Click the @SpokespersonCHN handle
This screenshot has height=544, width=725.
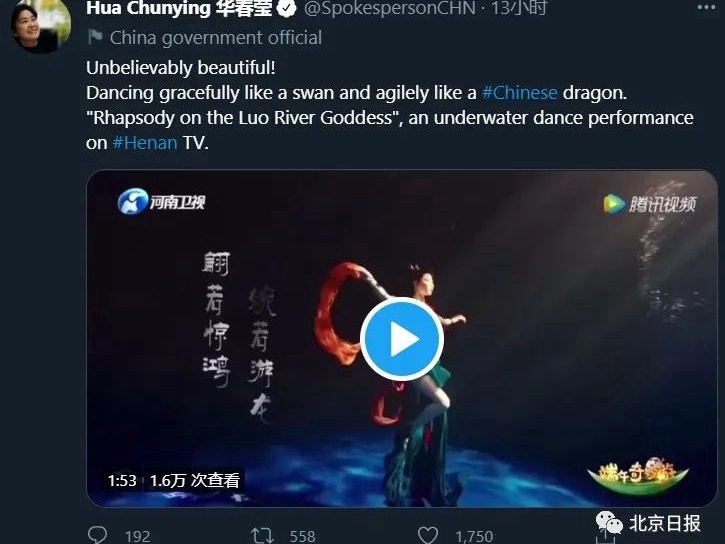coord(389,8)
